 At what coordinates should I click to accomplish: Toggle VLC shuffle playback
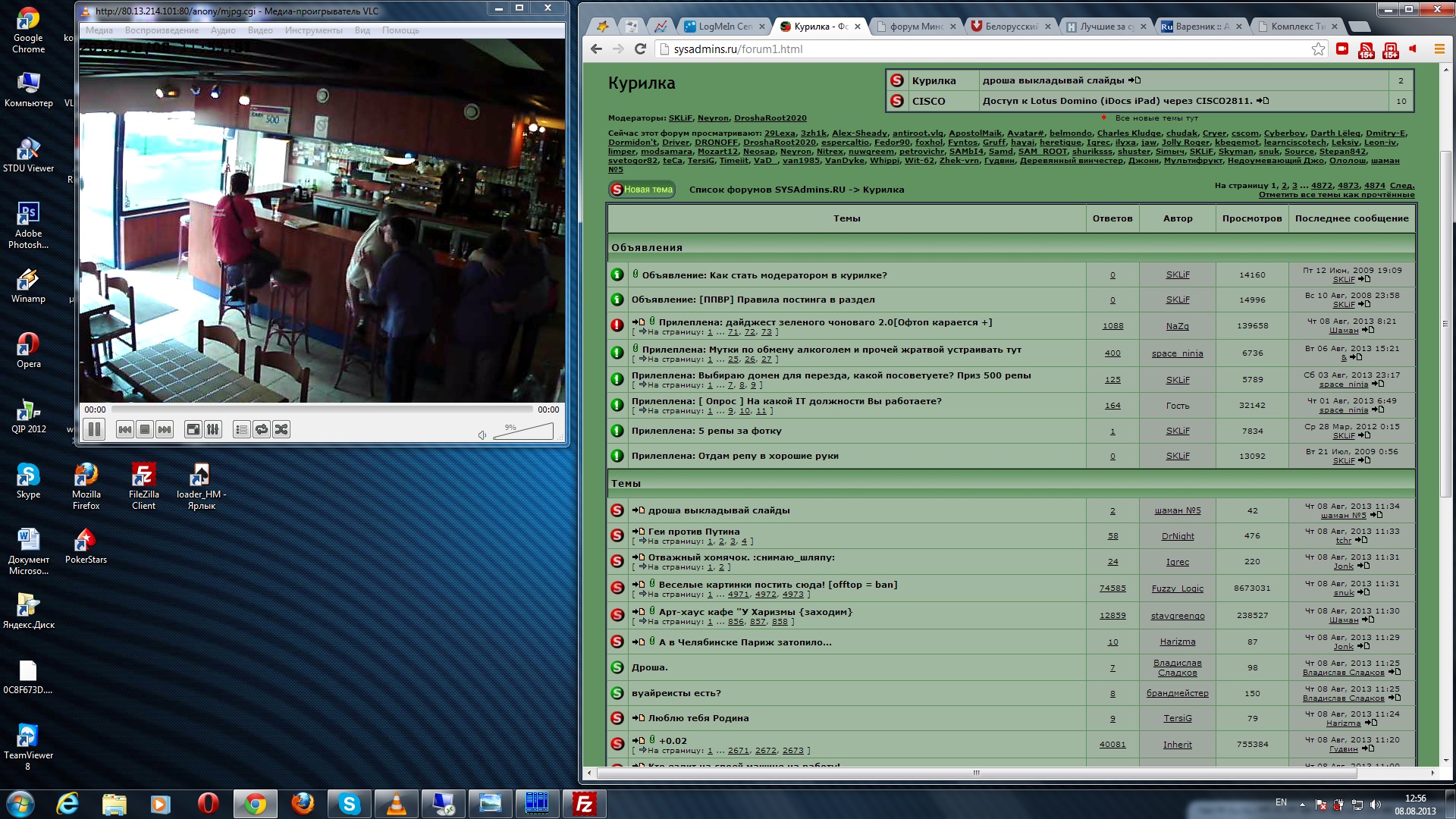pyautogui.click(x=281, y=429)
